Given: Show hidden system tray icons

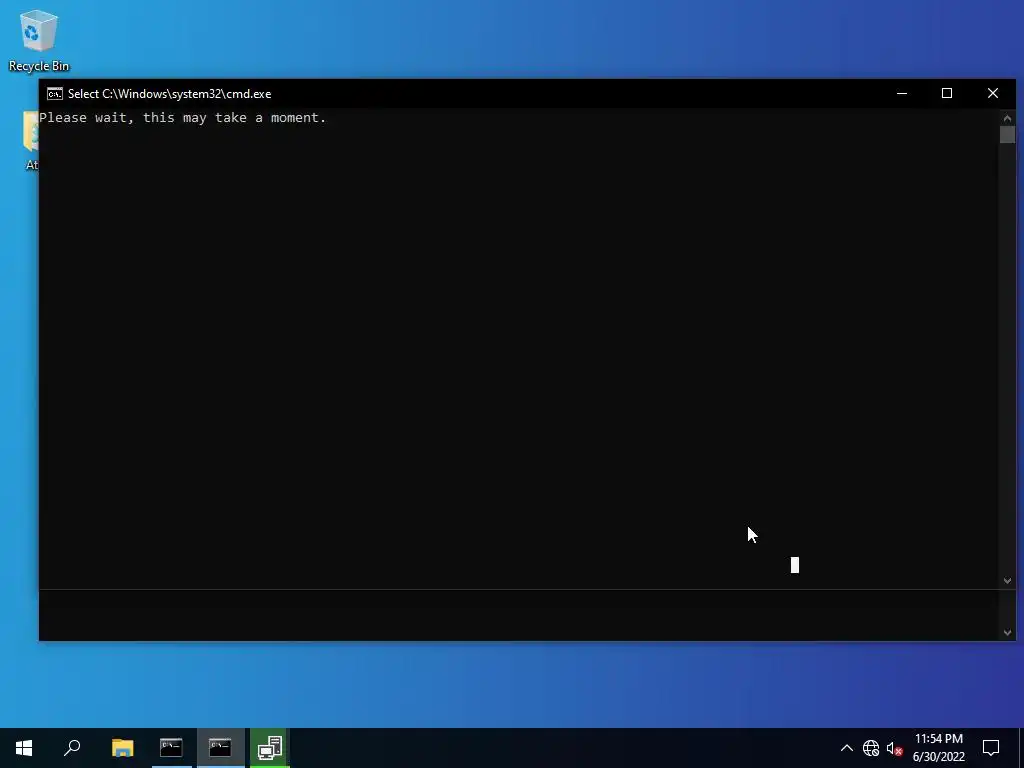Looking at the screenshot, I should 846,748.
